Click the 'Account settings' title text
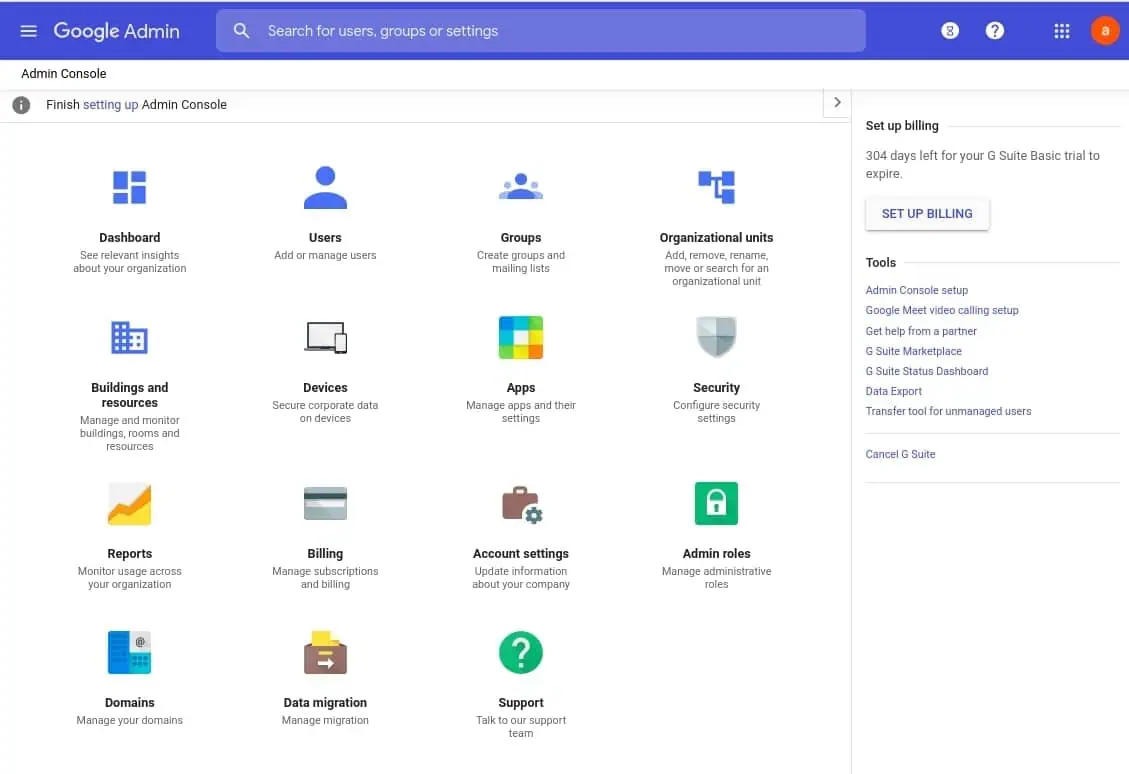 click(x=521, y=554)
